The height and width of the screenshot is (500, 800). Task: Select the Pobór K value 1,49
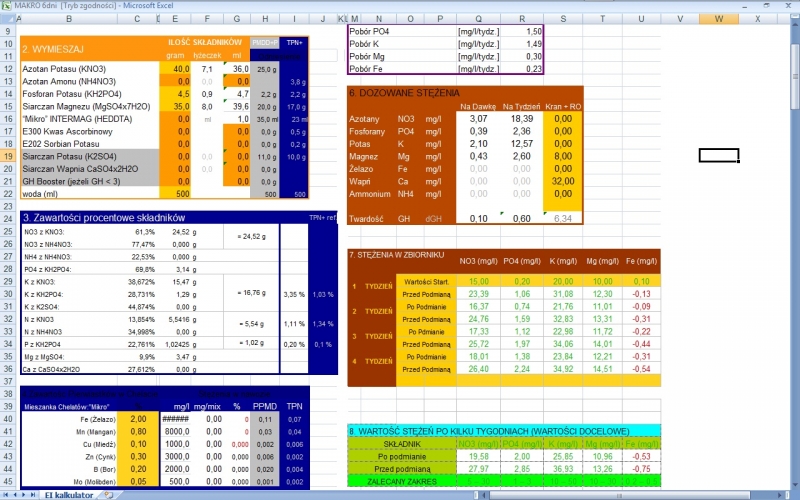pyautogui.click(x=522, y=44)
